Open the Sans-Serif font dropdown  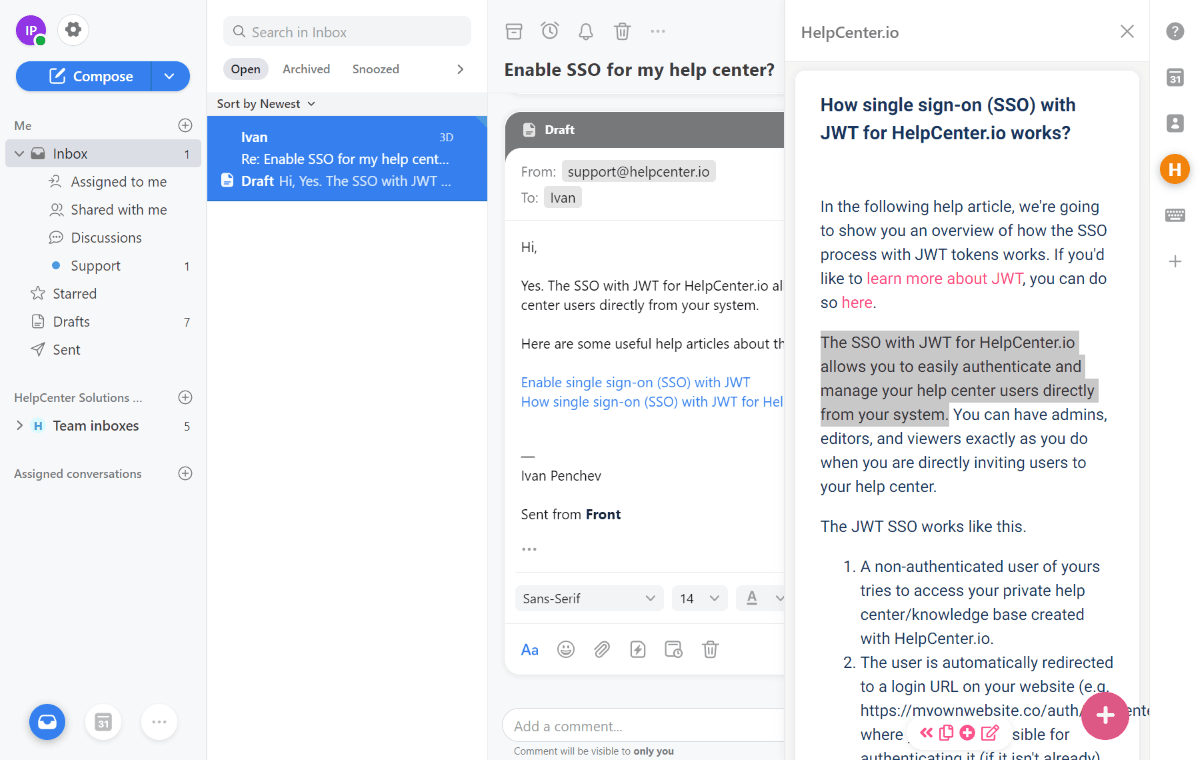(590, 598)
